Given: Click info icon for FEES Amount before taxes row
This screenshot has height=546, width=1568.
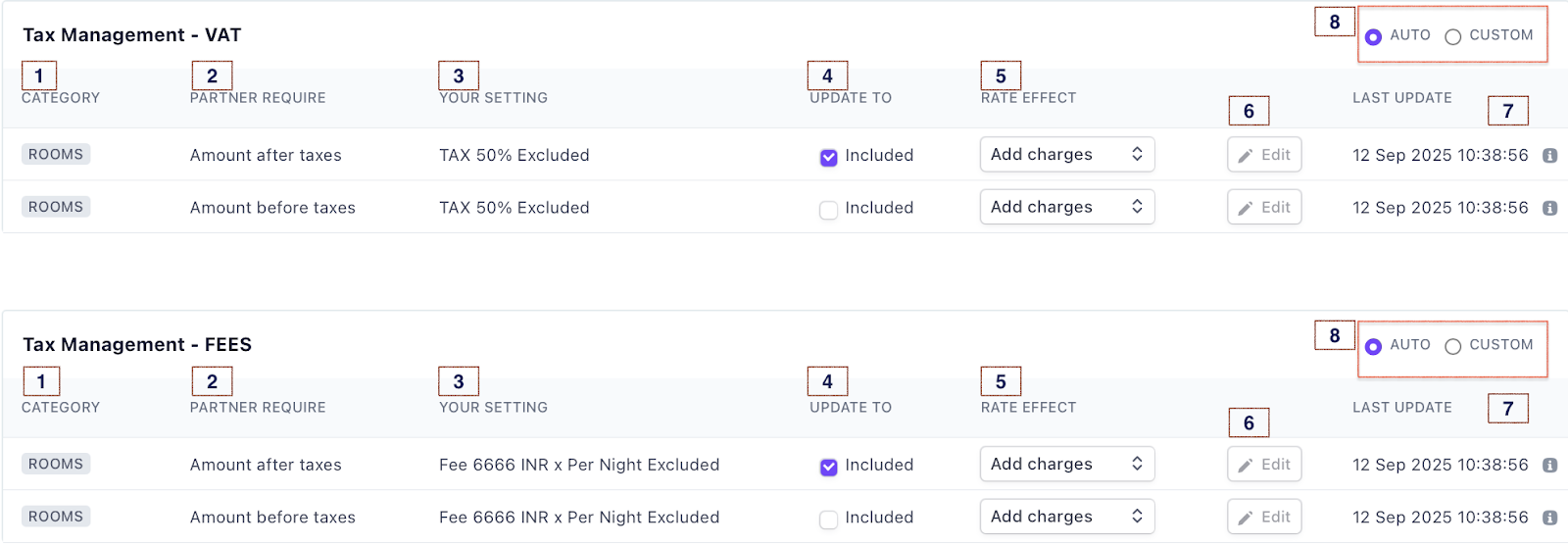Looking at the screenshot, I should pos(1549,518).
